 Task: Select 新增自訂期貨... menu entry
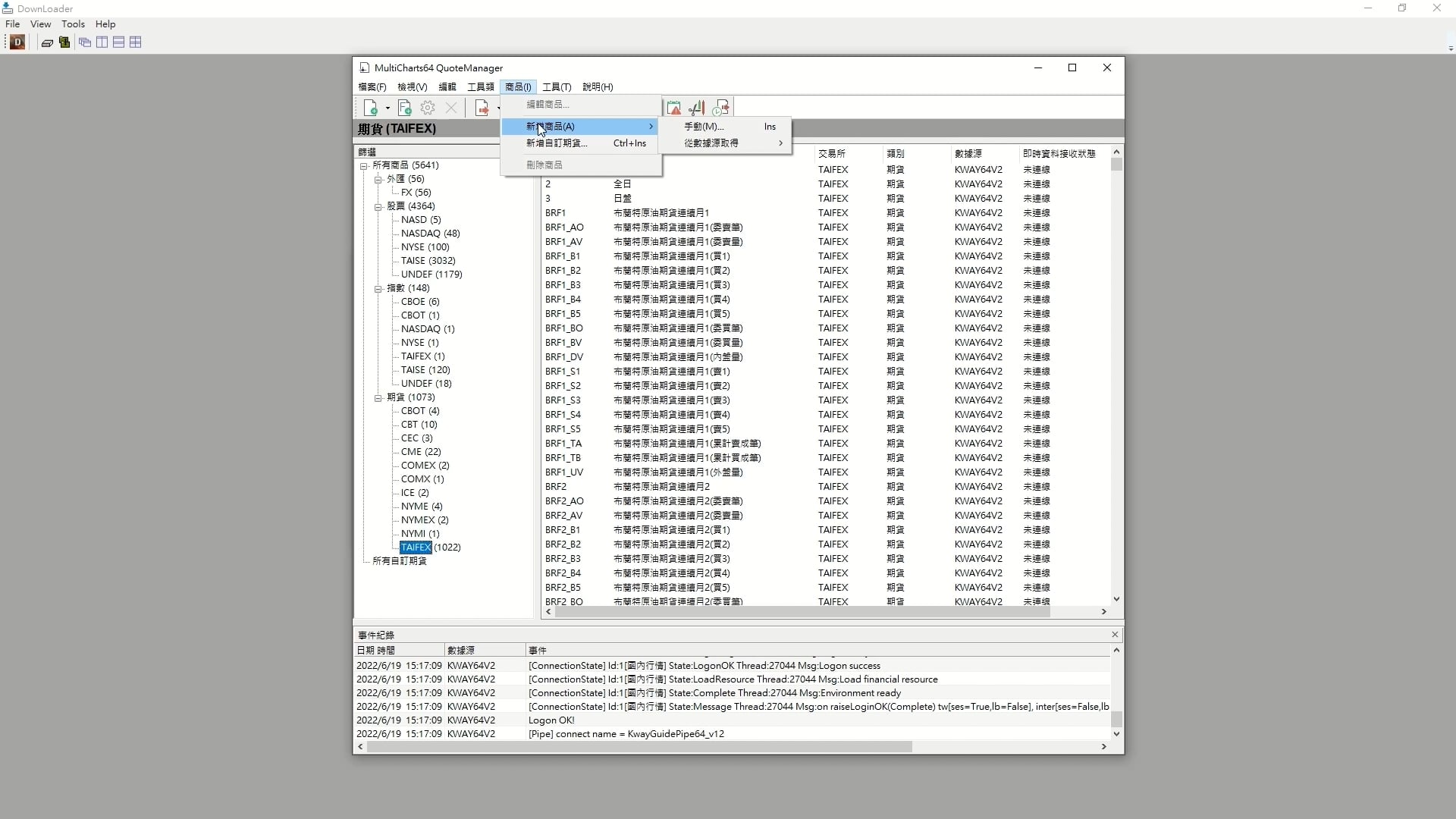[557, 143]
